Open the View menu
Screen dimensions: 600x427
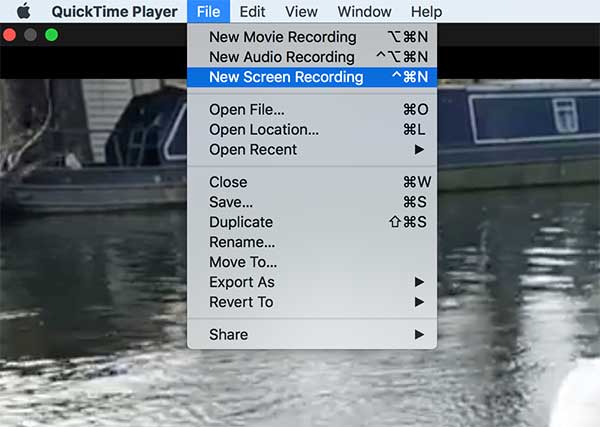click(301, 11)
